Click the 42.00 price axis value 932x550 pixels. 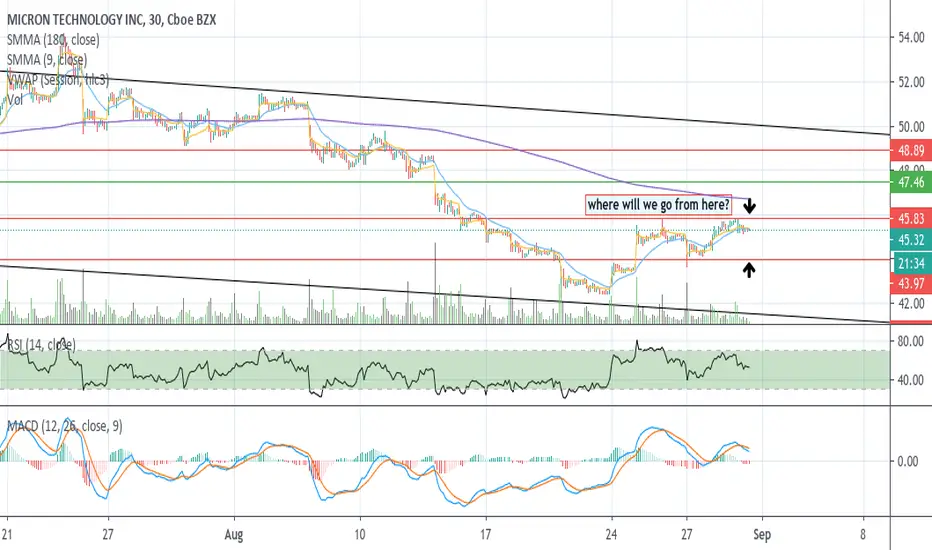pyautogui.click(x=911, y=304)
